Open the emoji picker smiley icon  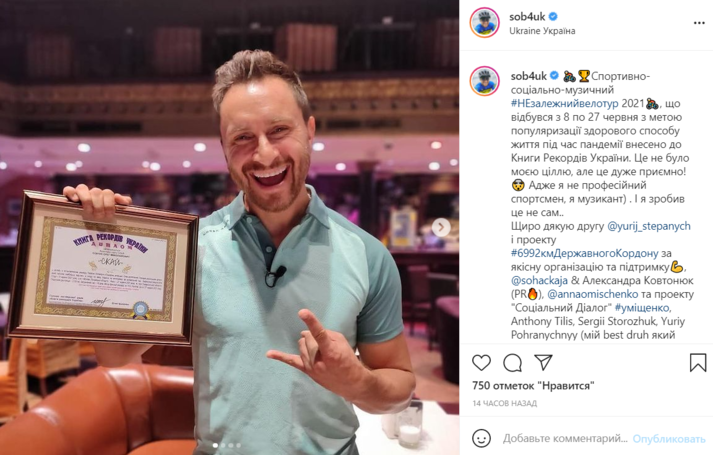(481, 438)
